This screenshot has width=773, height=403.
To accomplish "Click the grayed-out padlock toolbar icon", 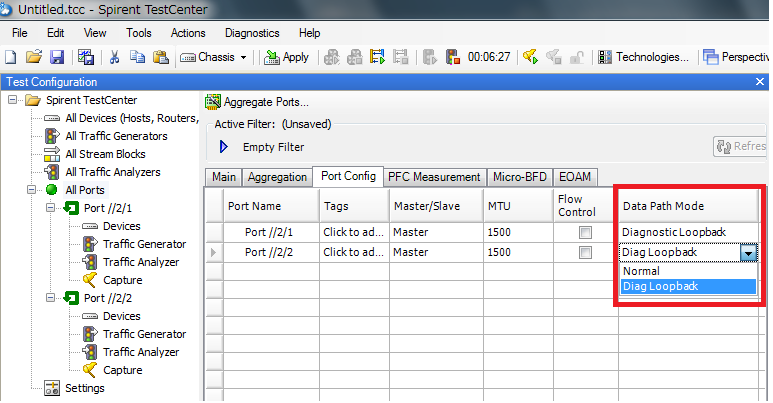I will (576, 58).
